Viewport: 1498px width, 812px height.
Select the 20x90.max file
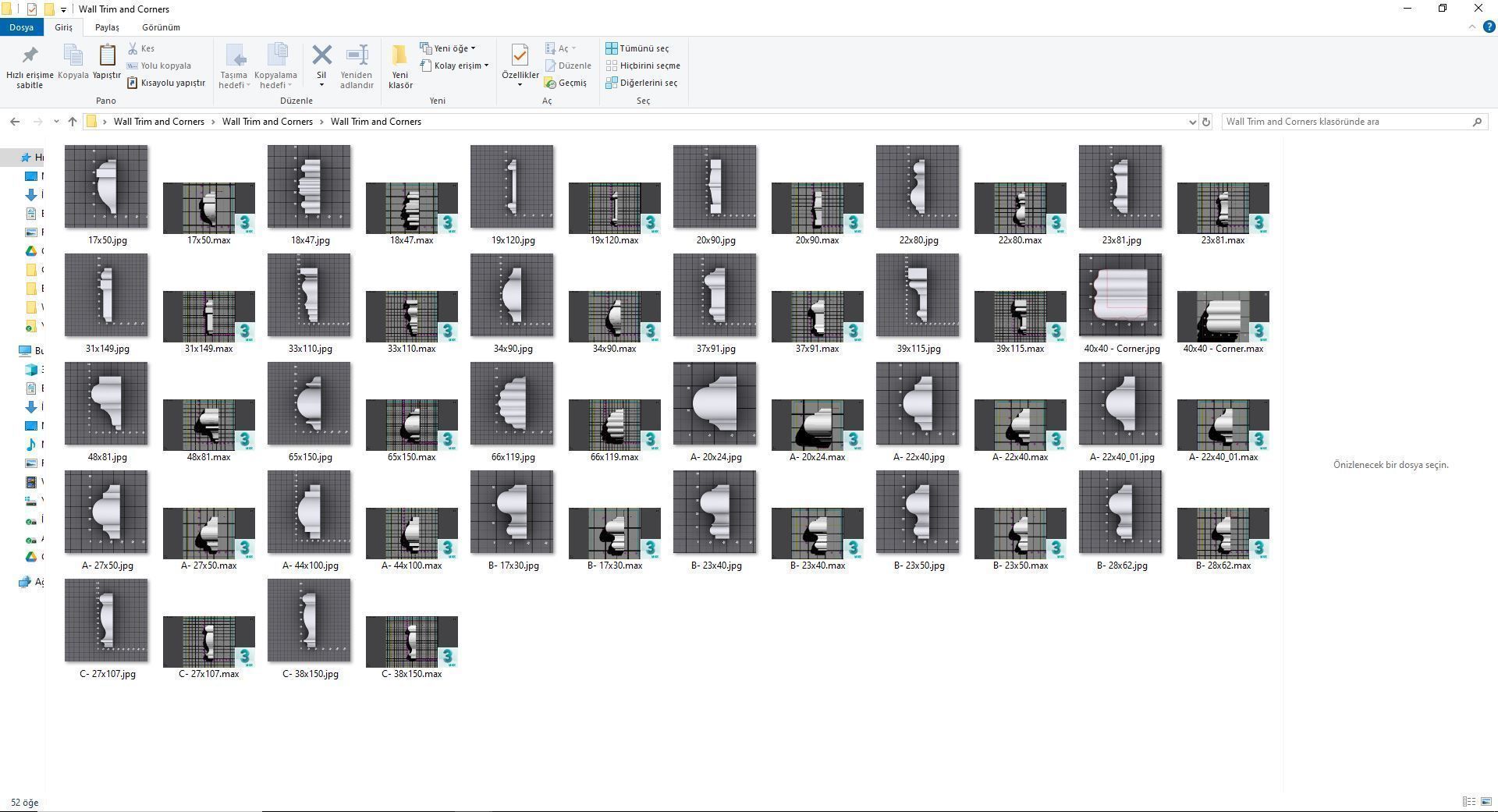click(818, 208)
